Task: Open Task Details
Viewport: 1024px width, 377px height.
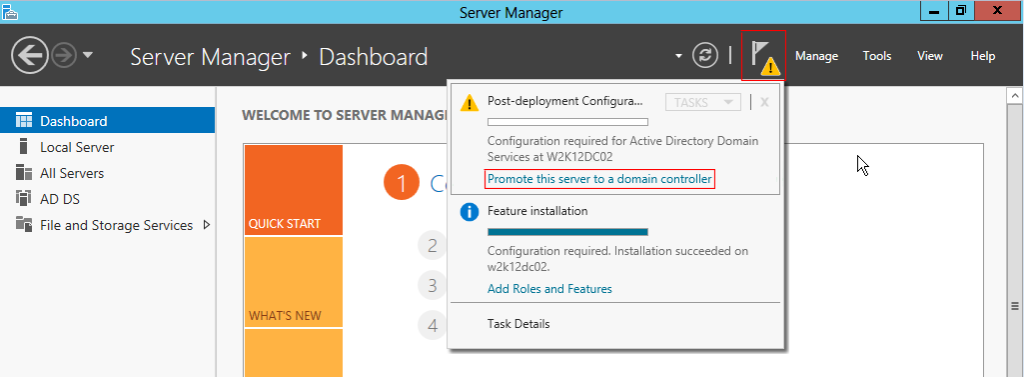Action: tap(519, 323)
